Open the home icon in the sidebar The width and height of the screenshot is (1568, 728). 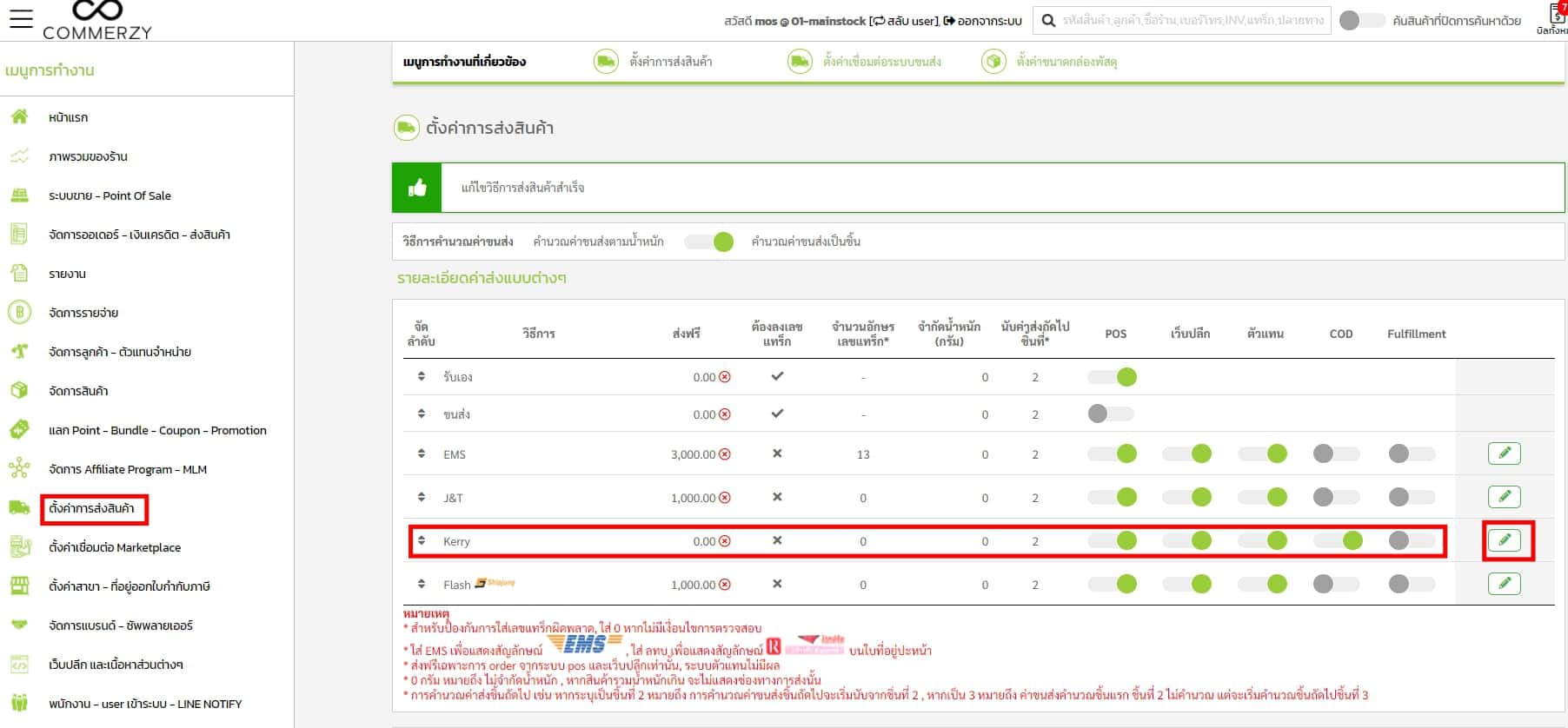[19, 116]
